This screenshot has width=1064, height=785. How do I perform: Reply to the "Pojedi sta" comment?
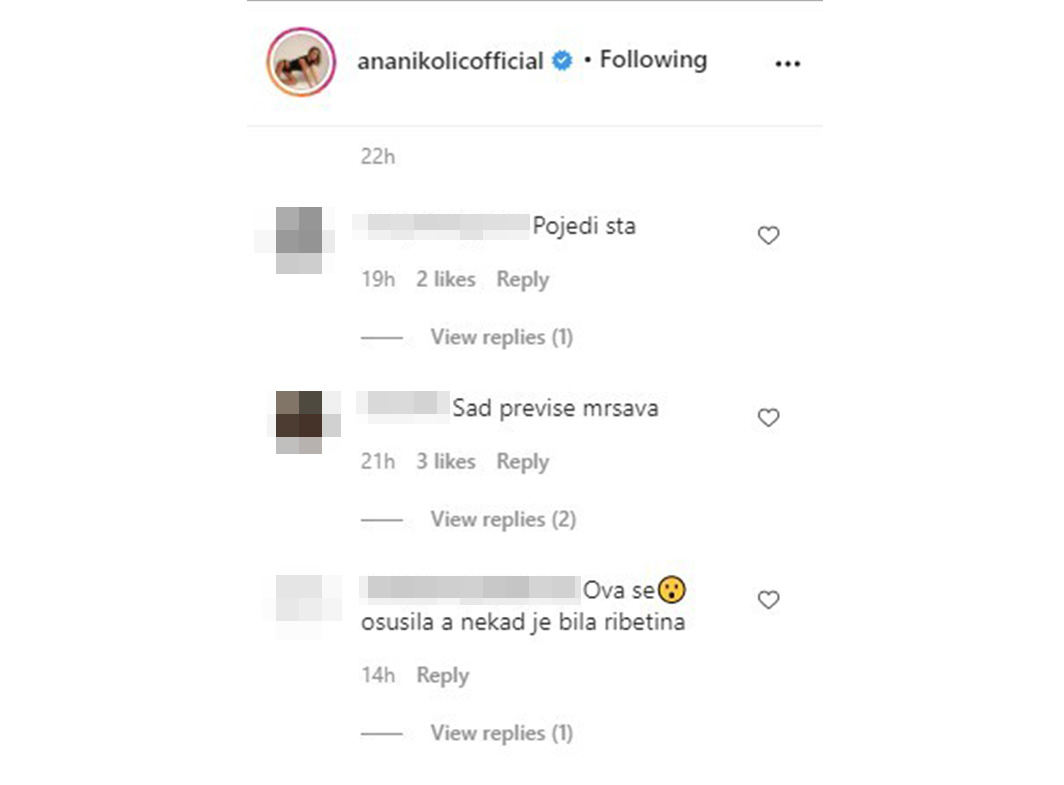tap(522, 280)
